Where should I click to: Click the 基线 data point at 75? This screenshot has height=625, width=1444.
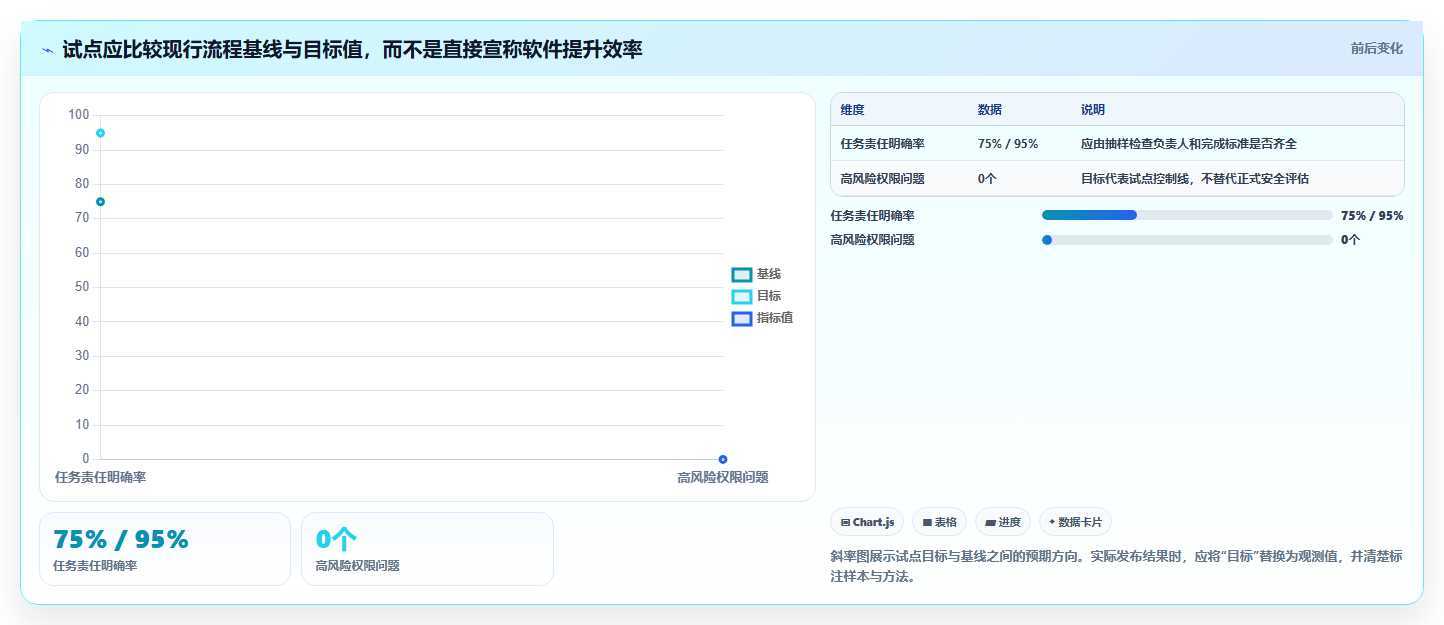100,202
